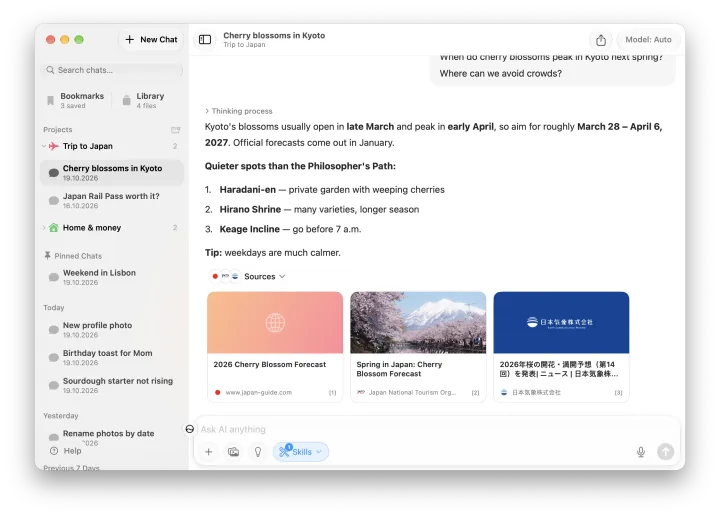Image resolution: width=720 pixels, height=516 pixels.
Task: Click the Yesterday section label
Action: point(61,415)
